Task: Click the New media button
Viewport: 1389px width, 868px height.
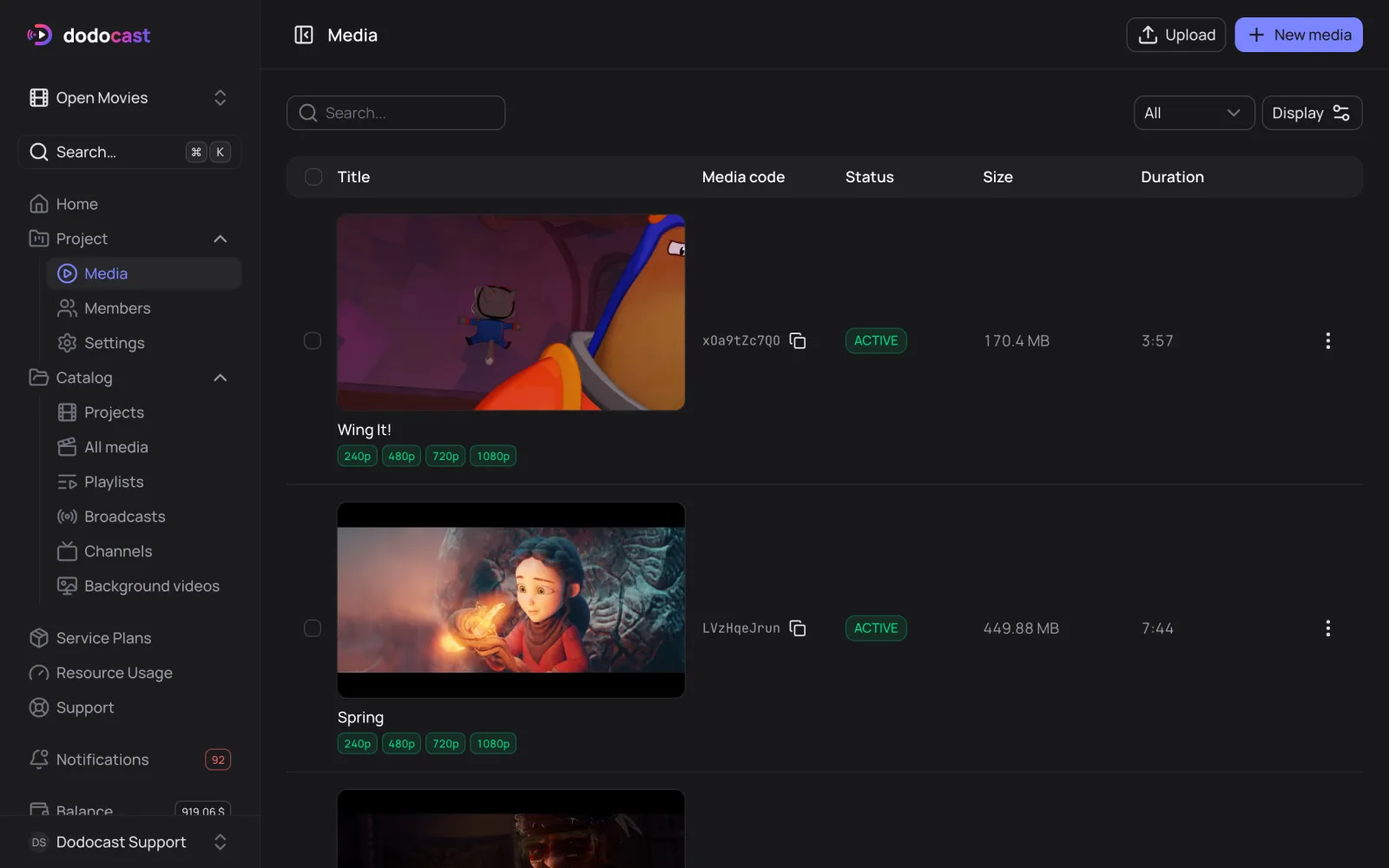Action: [1299, 35]
